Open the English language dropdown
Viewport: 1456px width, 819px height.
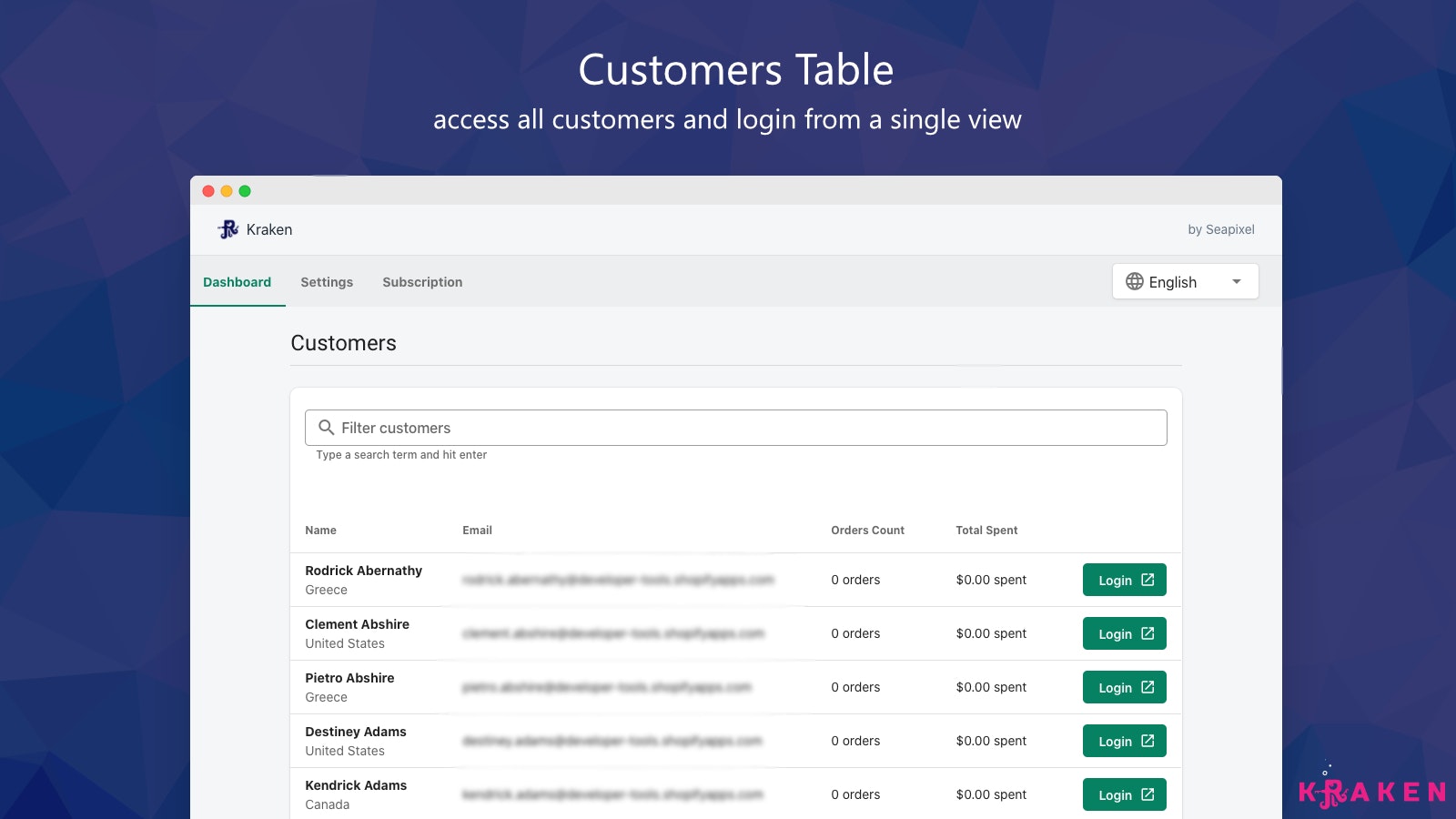click(1185, 281)
